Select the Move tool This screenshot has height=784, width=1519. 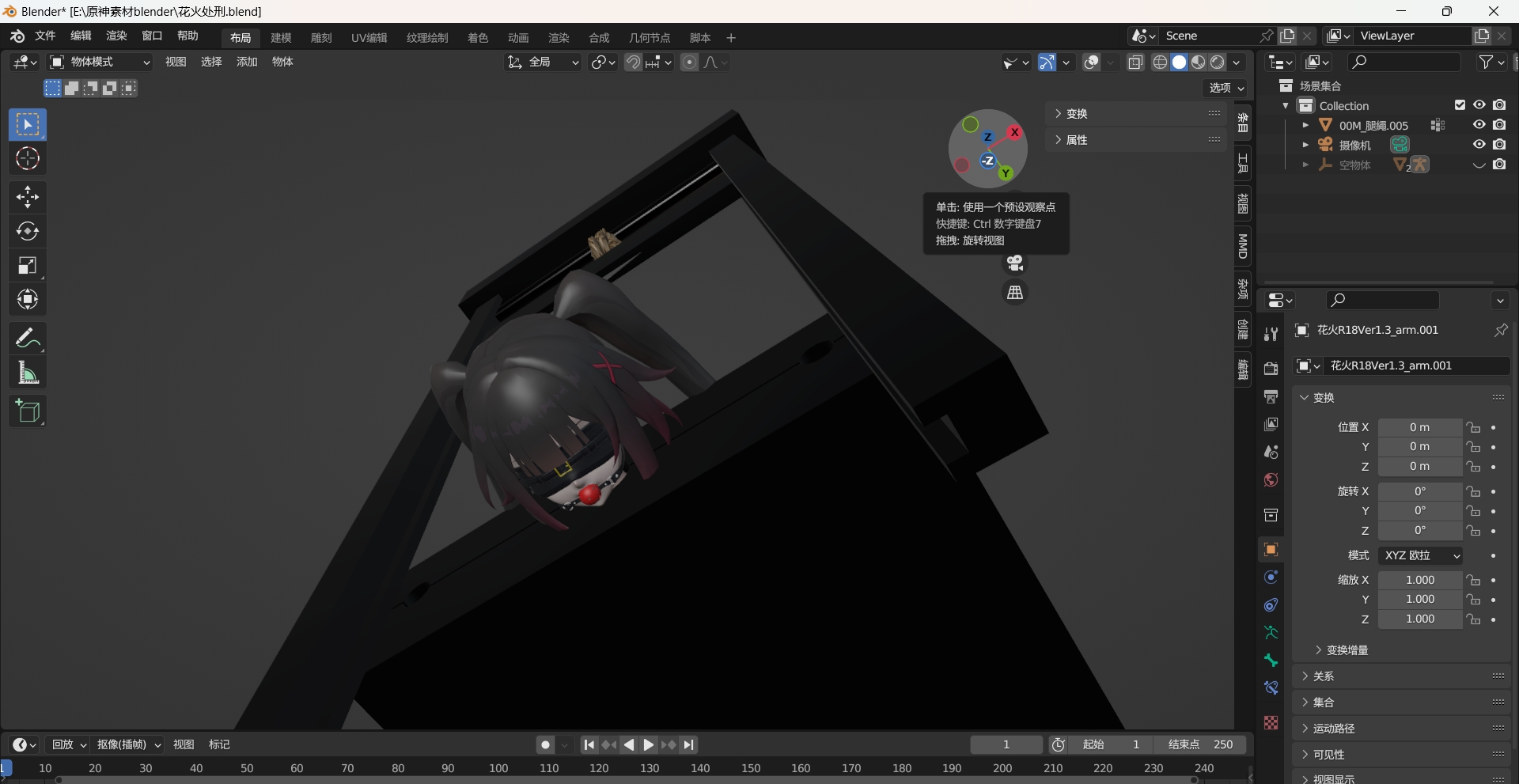coord(28,197)
